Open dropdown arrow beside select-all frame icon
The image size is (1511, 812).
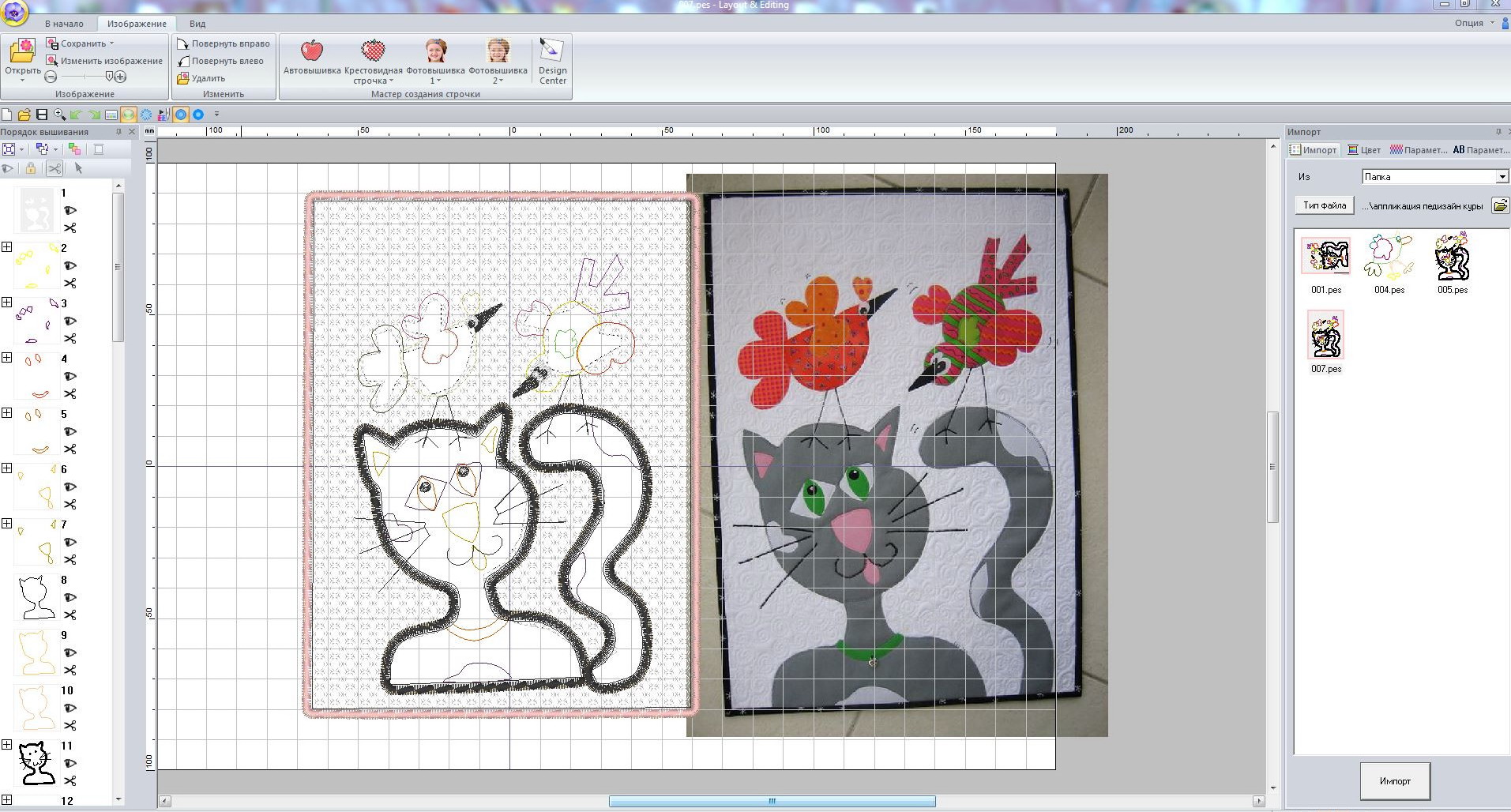(x=21, y=149)
